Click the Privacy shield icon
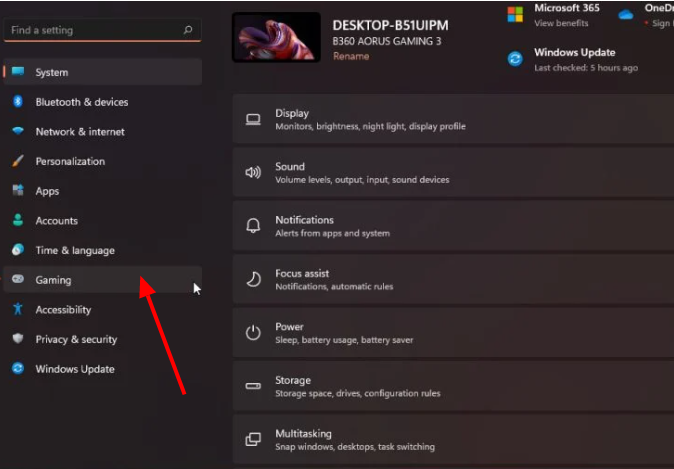The height and width of the screenshot is (469, 674). coord(18,338)
